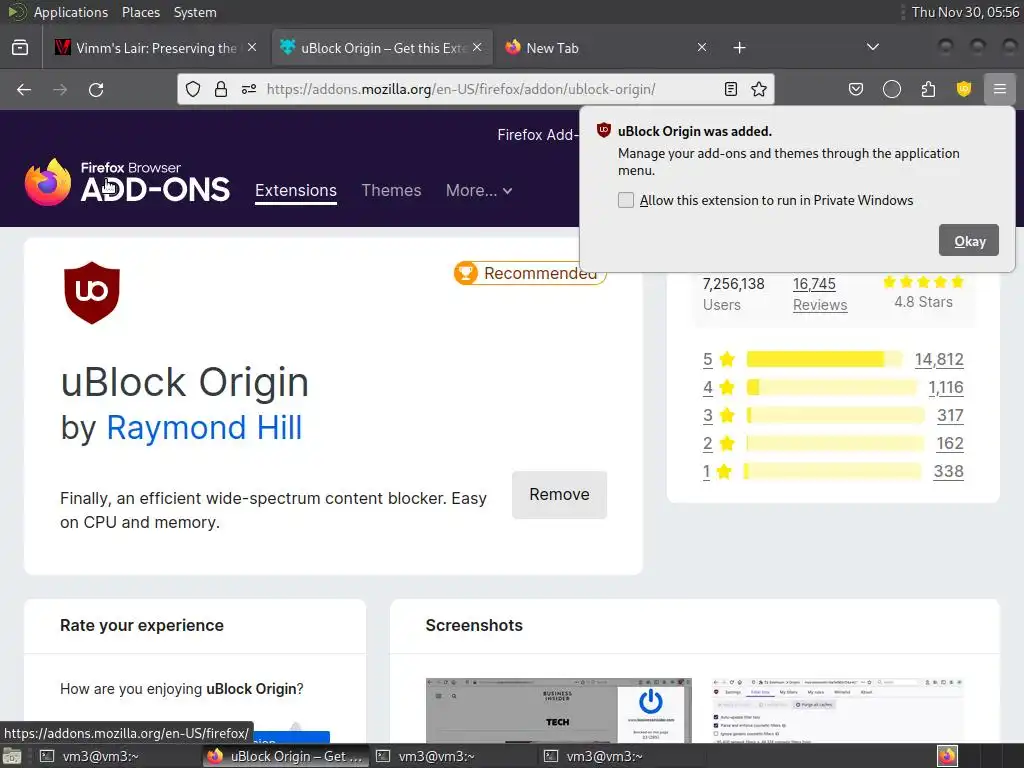Open the 16,745 Reviews link
Screen dimensions: 1024x768
click(x=820, y=294)
